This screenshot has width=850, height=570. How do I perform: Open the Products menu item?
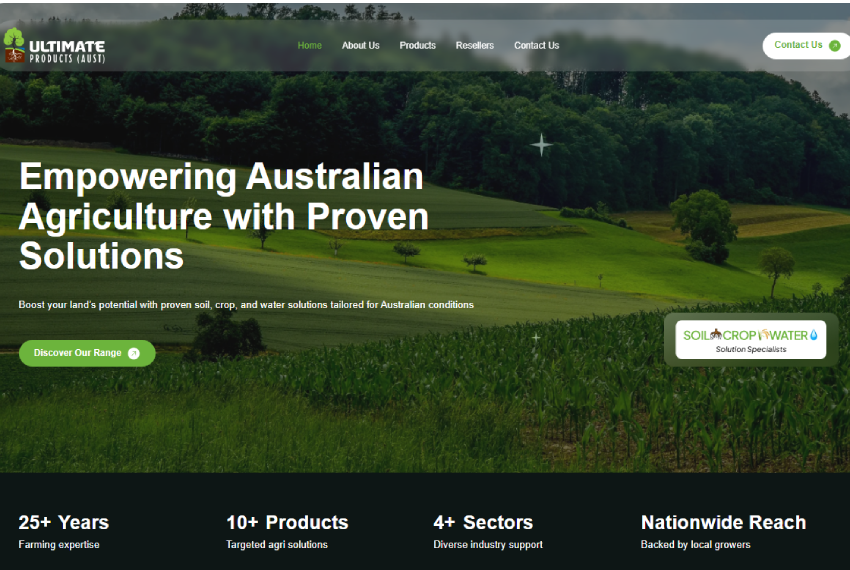[417, 46]
